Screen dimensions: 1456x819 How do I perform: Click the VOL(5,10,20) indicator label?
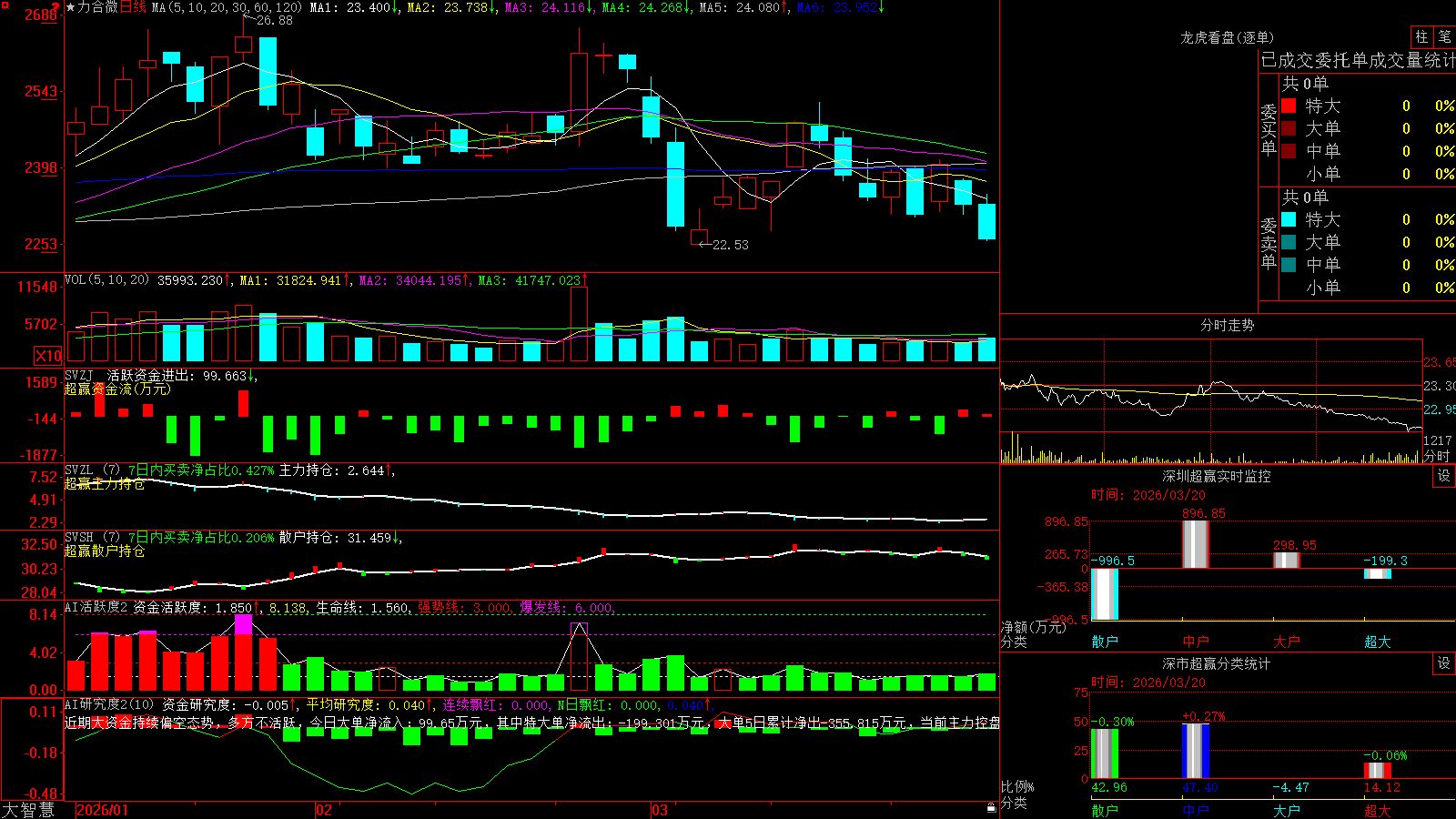[106, 280]
